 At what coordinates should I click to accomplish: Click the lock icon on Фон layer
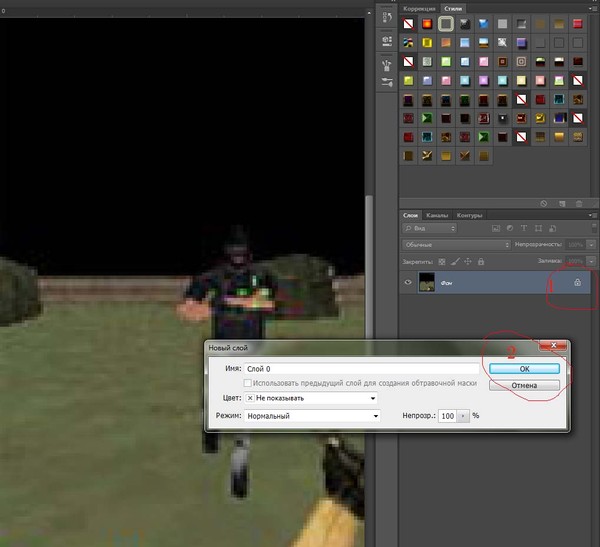coord(577,282)
